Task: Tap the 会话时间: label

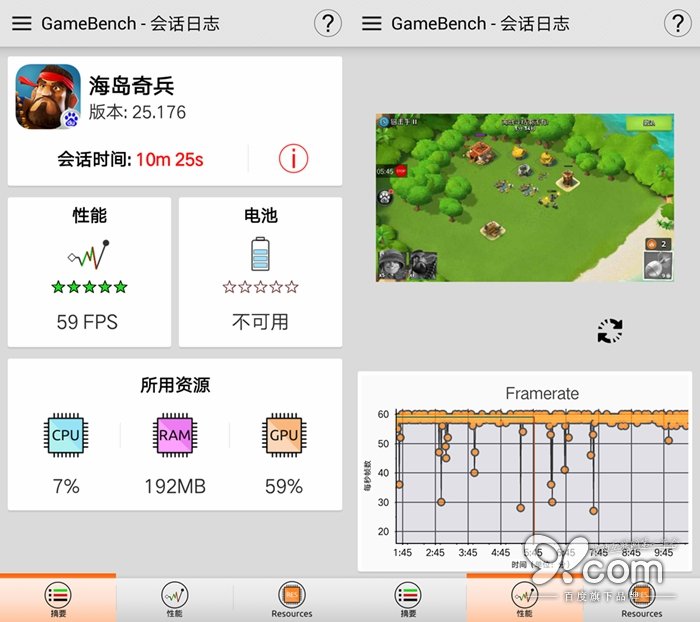Action: click(x=94, y=159)
